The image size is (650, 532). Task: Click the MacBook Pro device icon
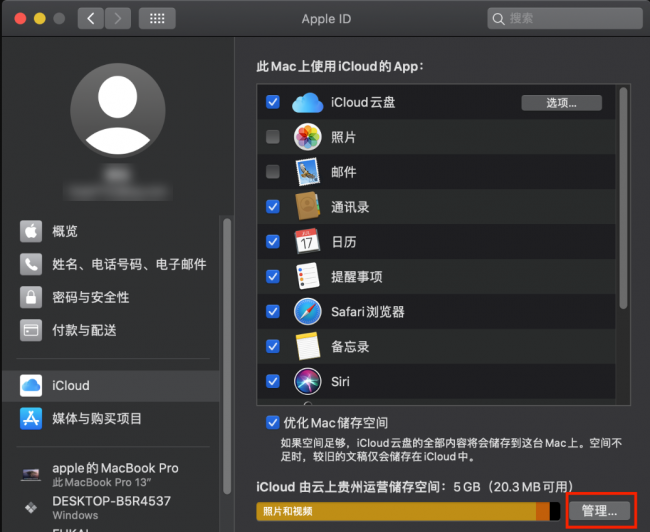click(x=31, y=474)
